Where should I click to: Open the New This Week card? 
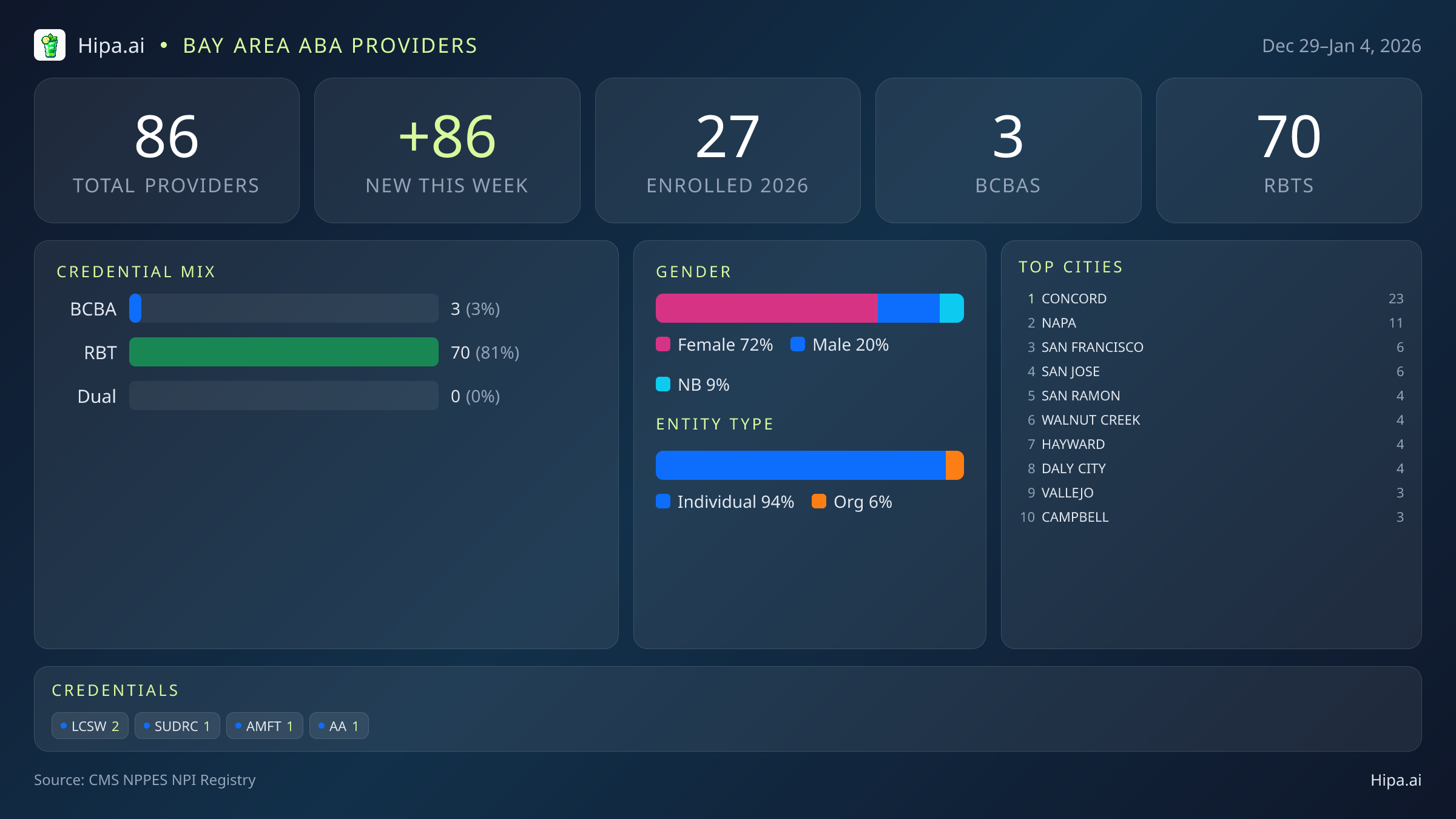pos(447,150)
